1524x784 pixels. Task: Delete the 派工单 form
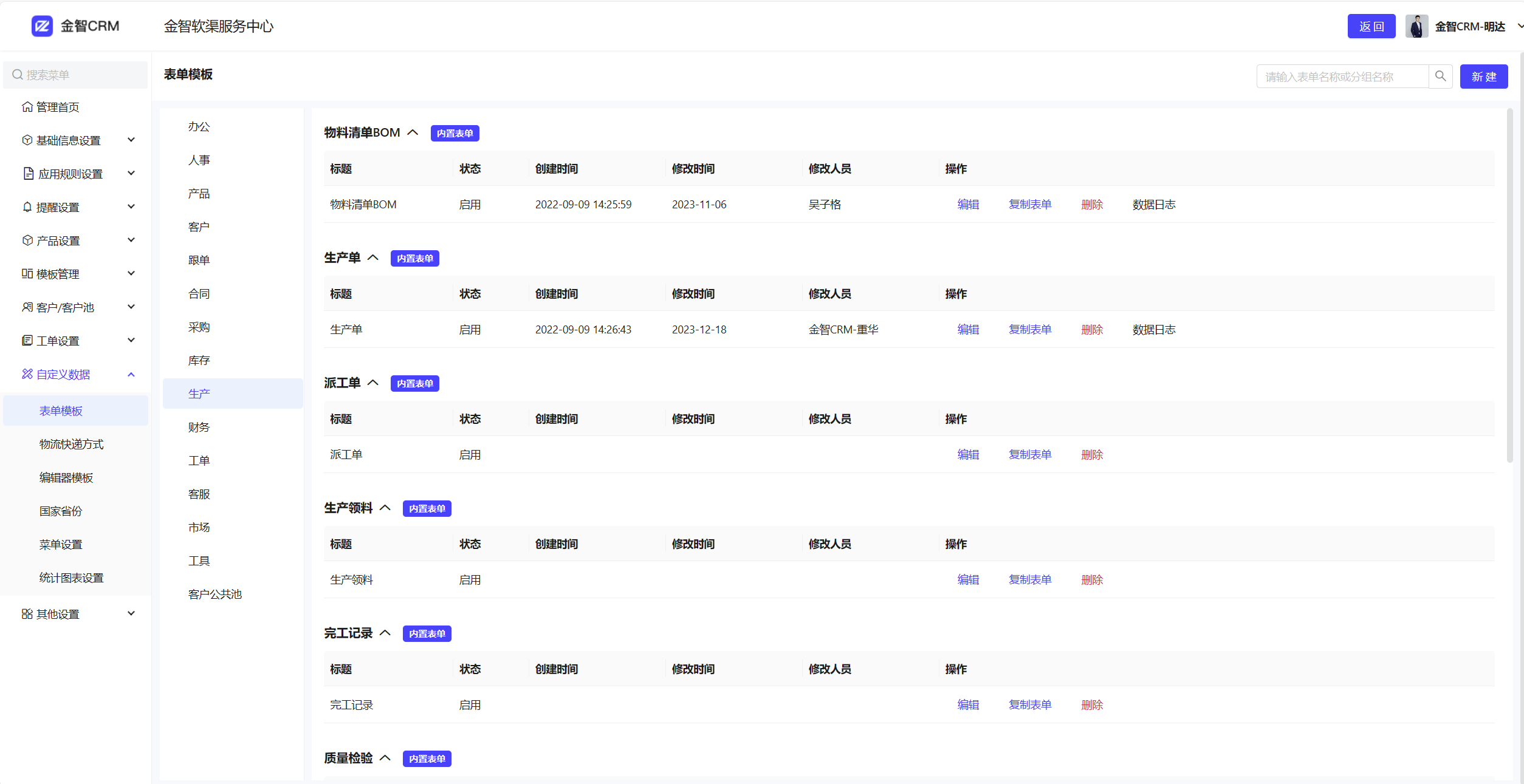click(1091, 454)
